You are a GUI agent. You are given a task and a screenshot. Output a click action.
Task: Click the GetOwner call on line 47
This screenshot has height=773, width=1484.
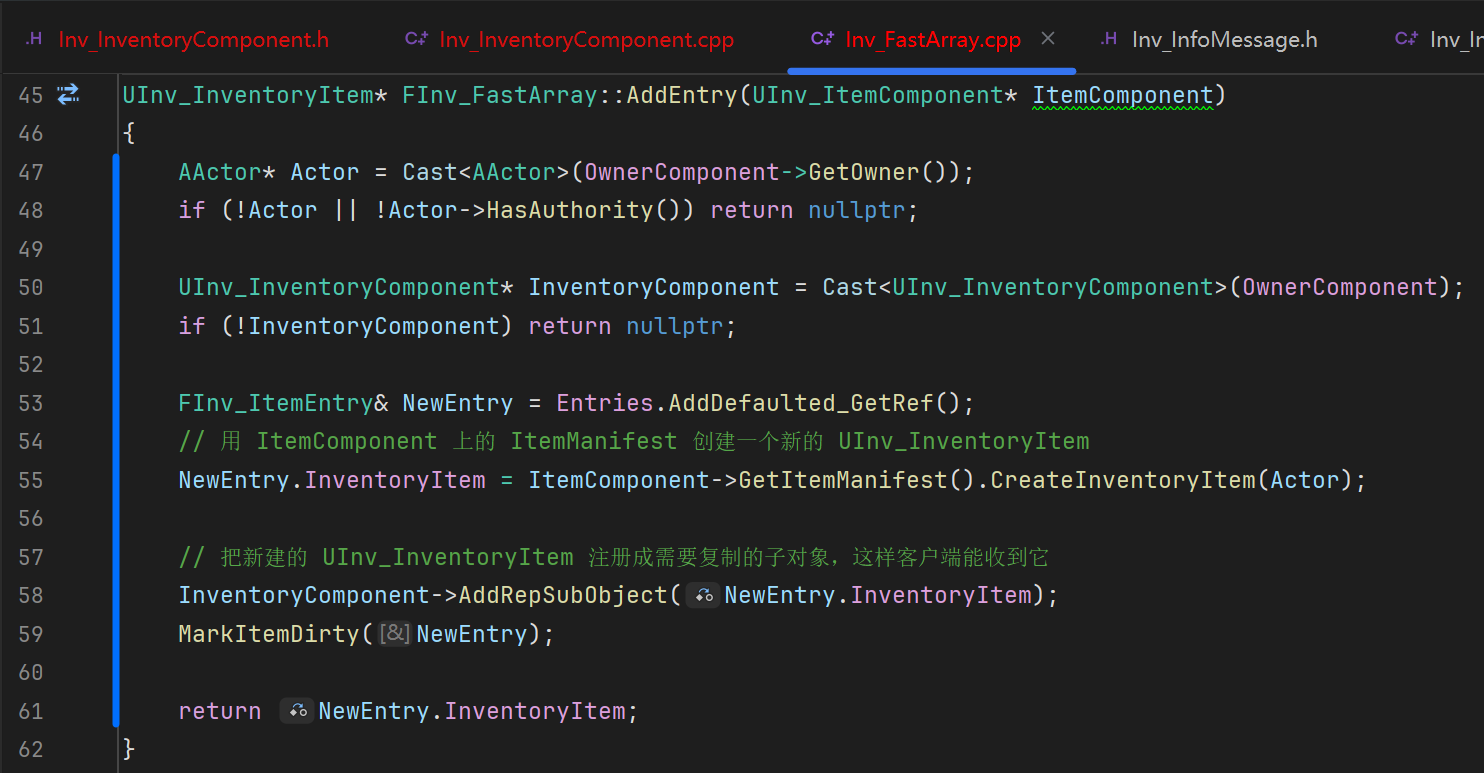coord(864,172)
